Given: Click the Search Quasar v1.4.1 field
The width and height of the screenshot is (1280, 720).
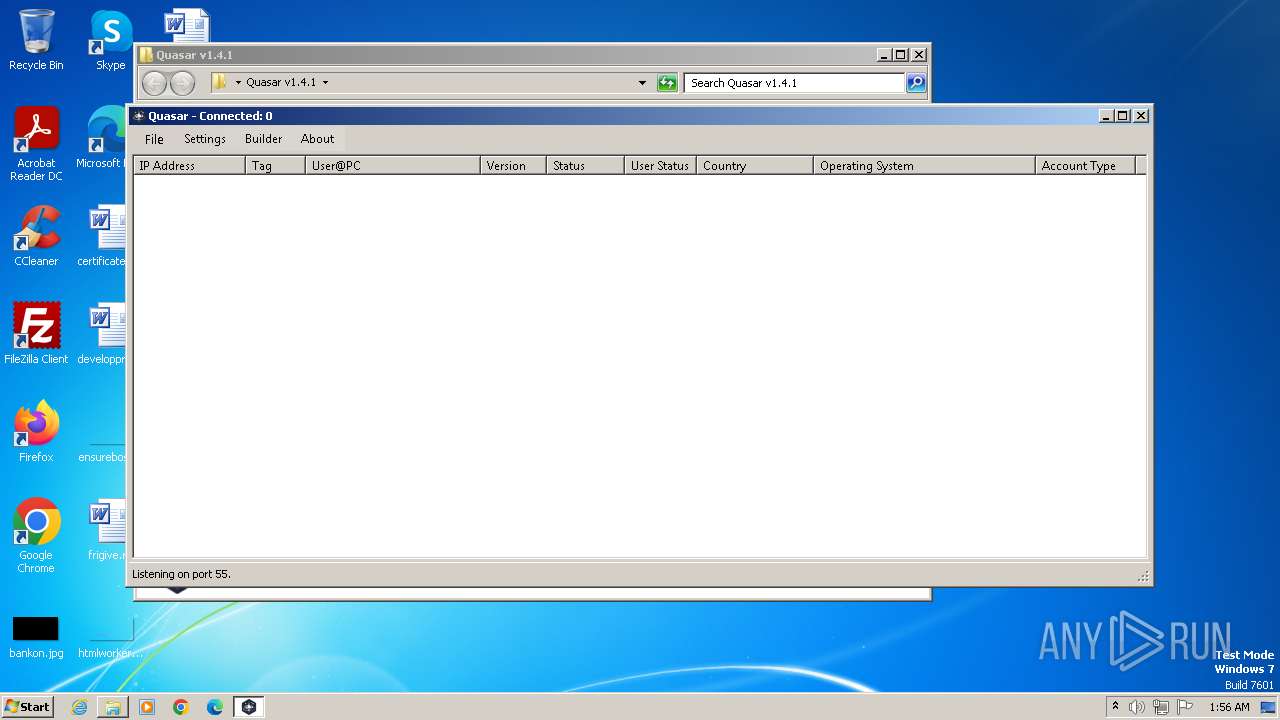Looking at the screenshot, I should pos(794,83).
